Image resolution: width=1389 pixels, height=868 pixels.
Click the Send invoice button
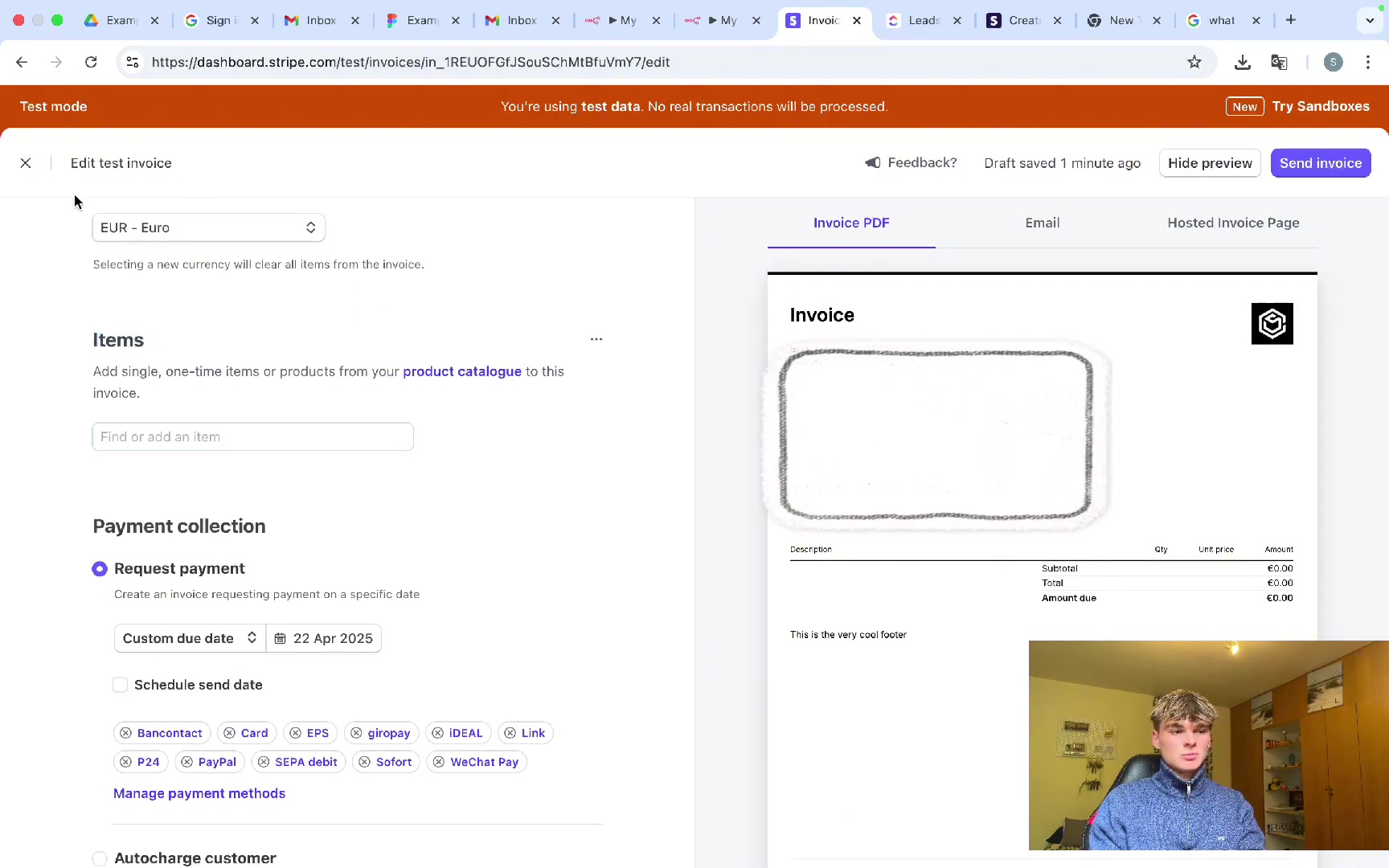[1320, 163]
